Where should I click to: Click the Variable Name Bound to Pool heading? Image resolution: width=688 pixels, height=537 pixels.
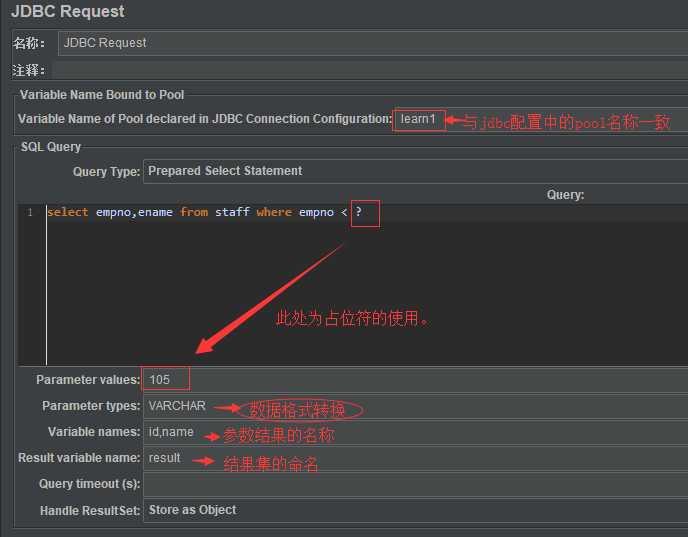[x=102, y=95]
